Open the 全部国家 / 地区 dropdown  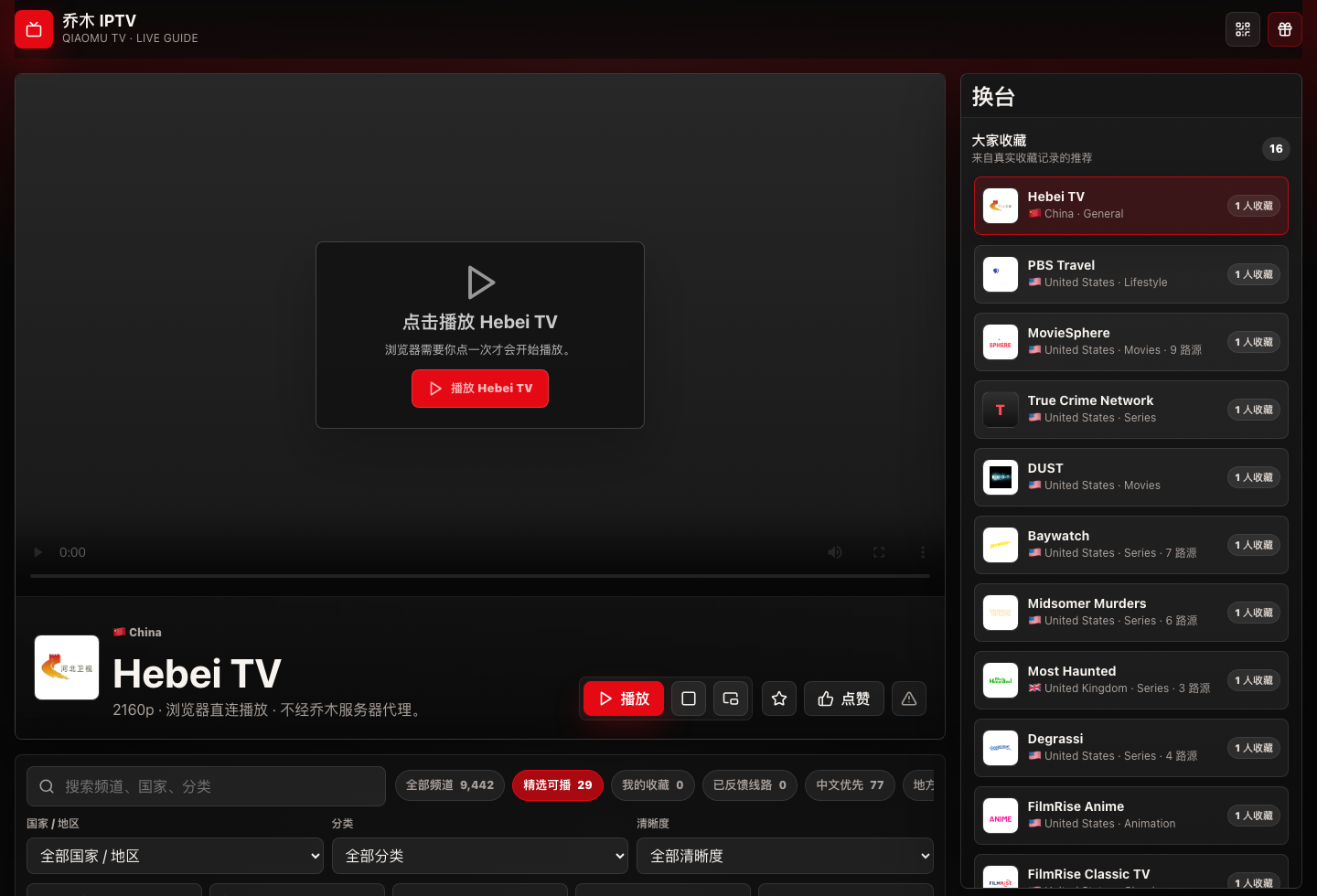point(175,856)
